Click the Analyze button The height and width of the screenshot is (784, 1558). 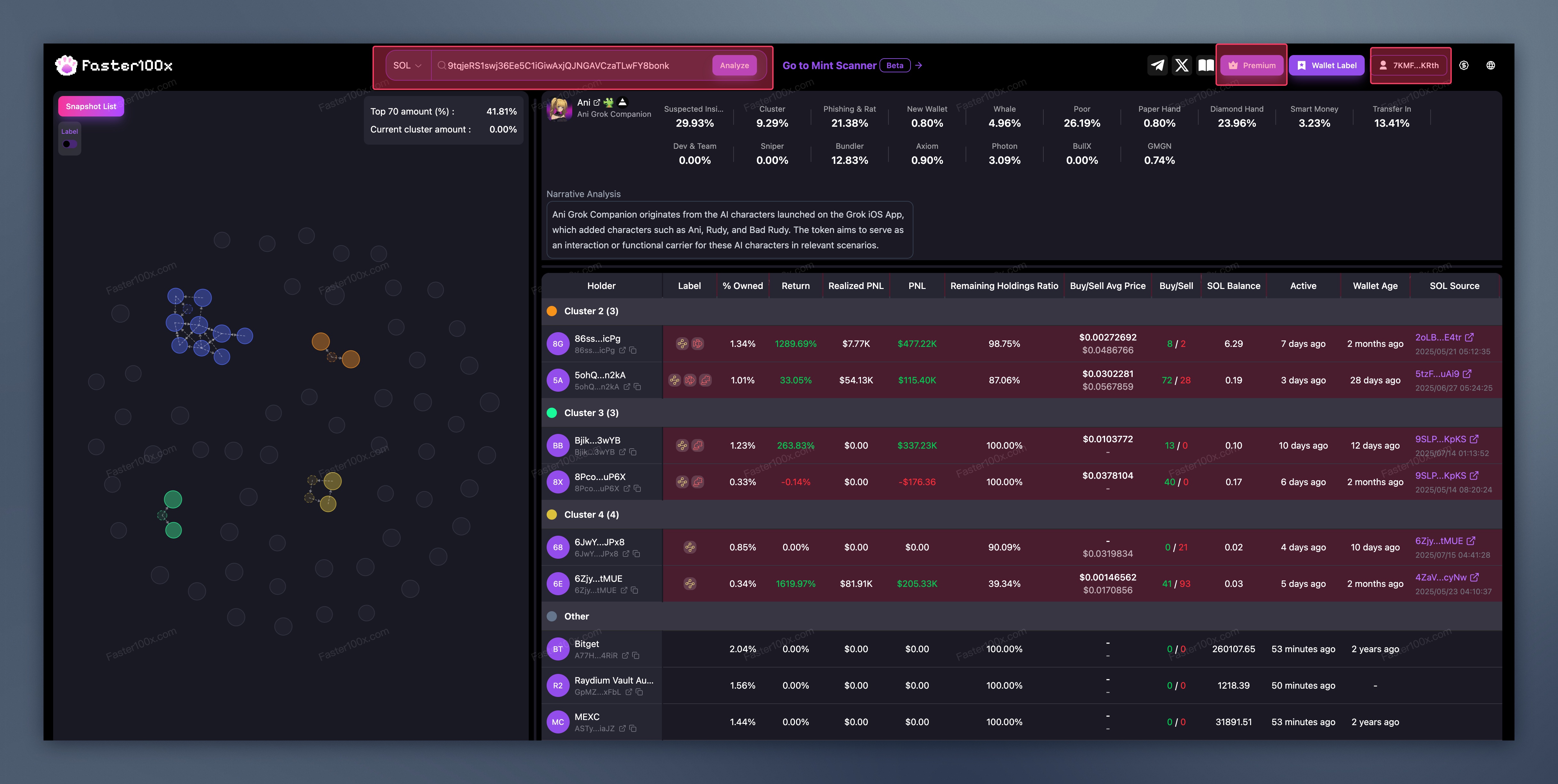(734, 65)
